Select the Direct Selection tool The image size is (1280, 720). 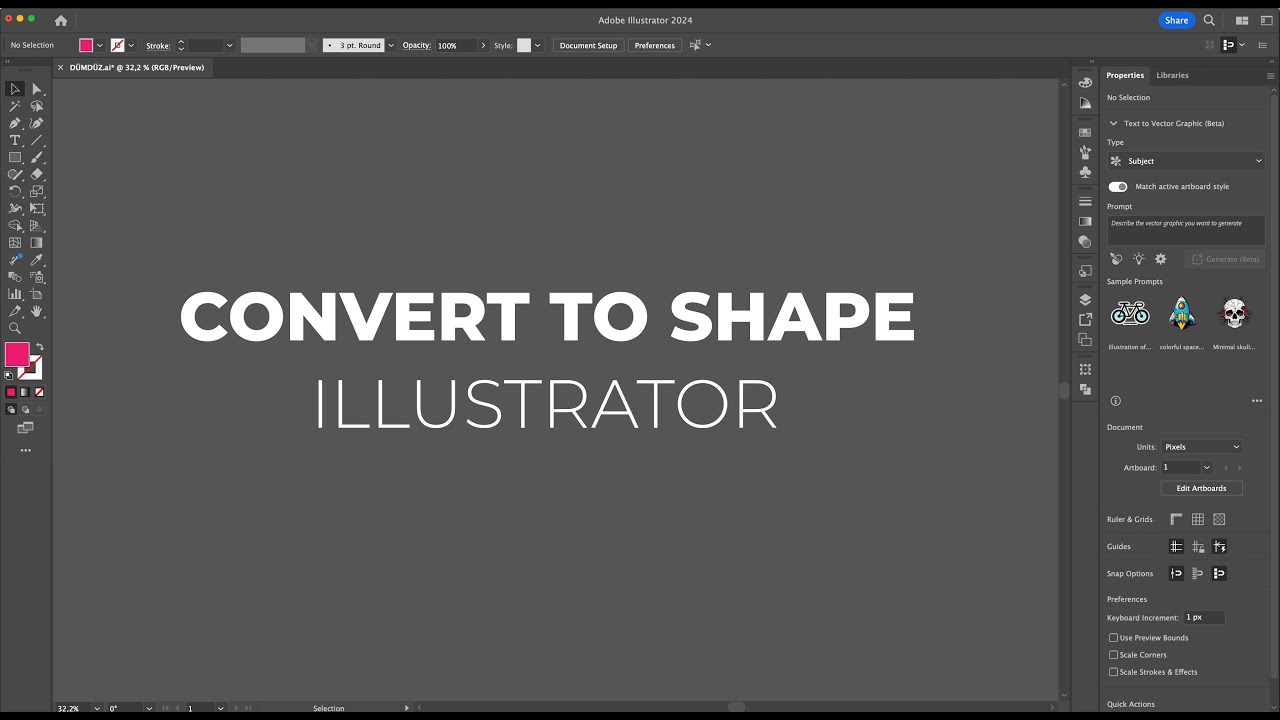[x=37, y=89]
